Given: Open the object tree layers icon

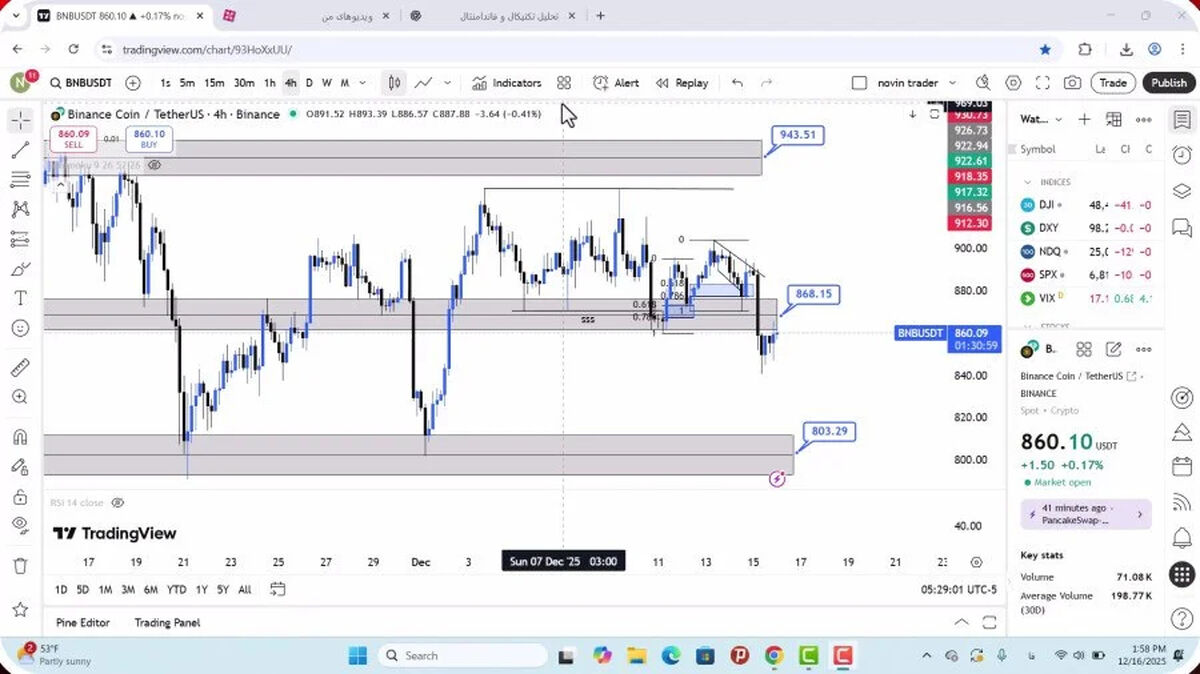Looking at the screenshot, I should tap(1181, 191).
